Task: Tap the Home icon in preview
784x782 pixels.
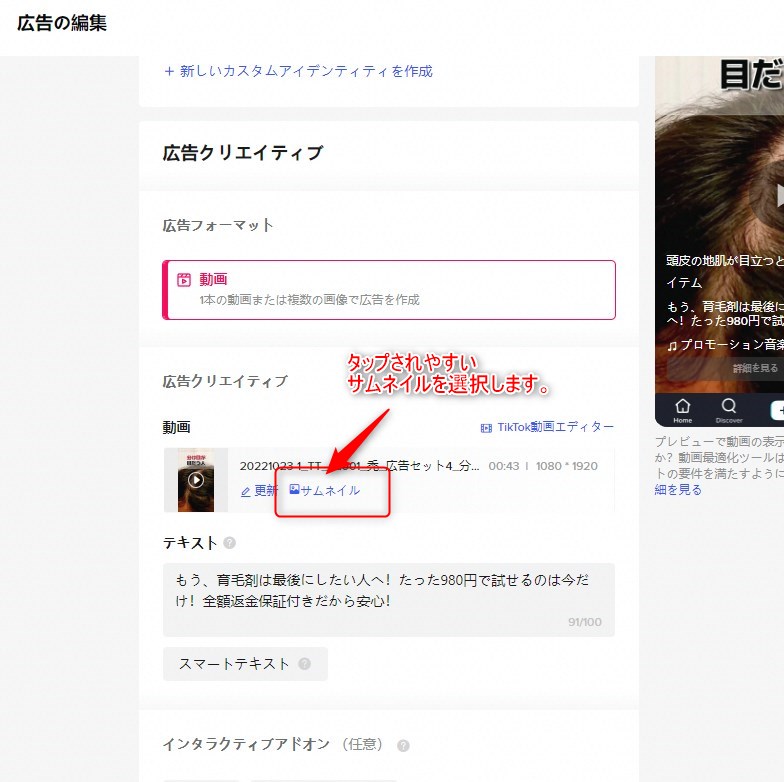Action: coord(683,408)
